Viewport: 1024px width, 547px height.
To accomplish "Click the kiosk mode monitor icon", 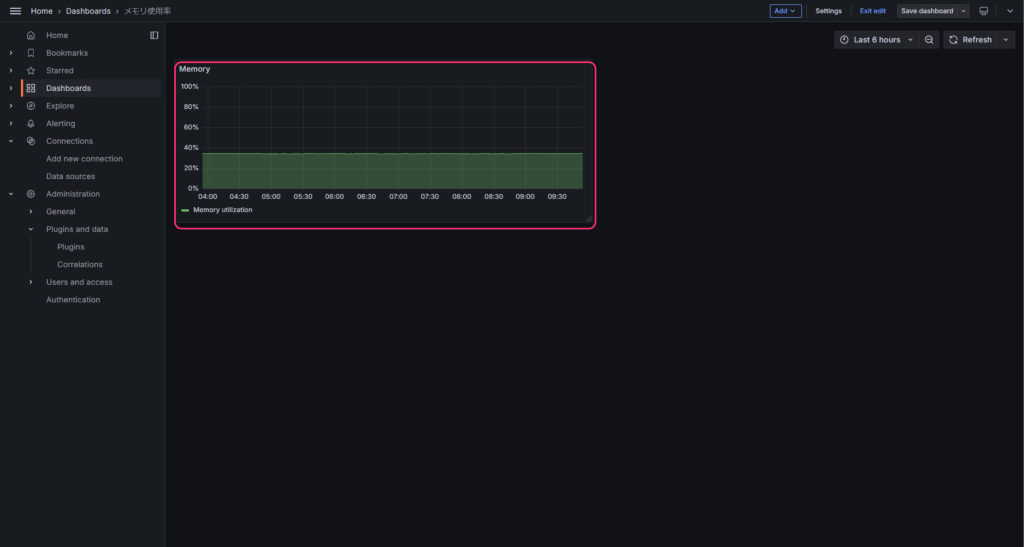I will [x=984, y=11].
